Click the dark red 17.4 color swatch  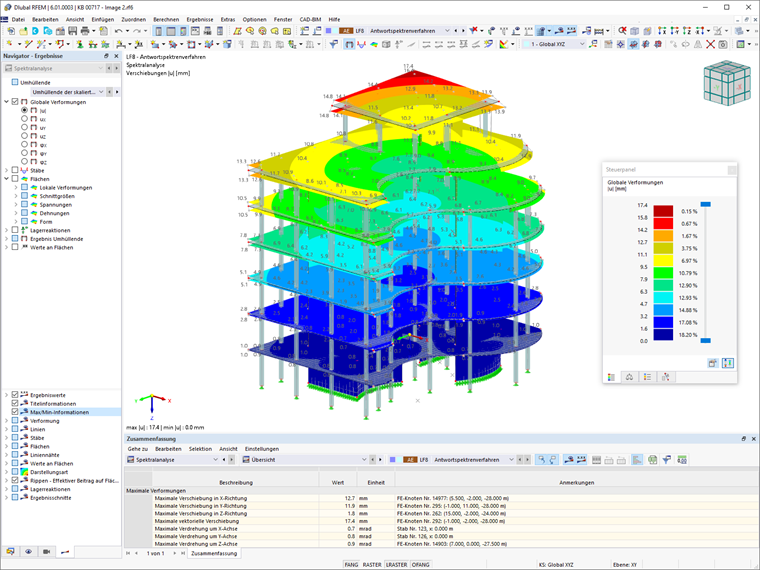[663, 211]
